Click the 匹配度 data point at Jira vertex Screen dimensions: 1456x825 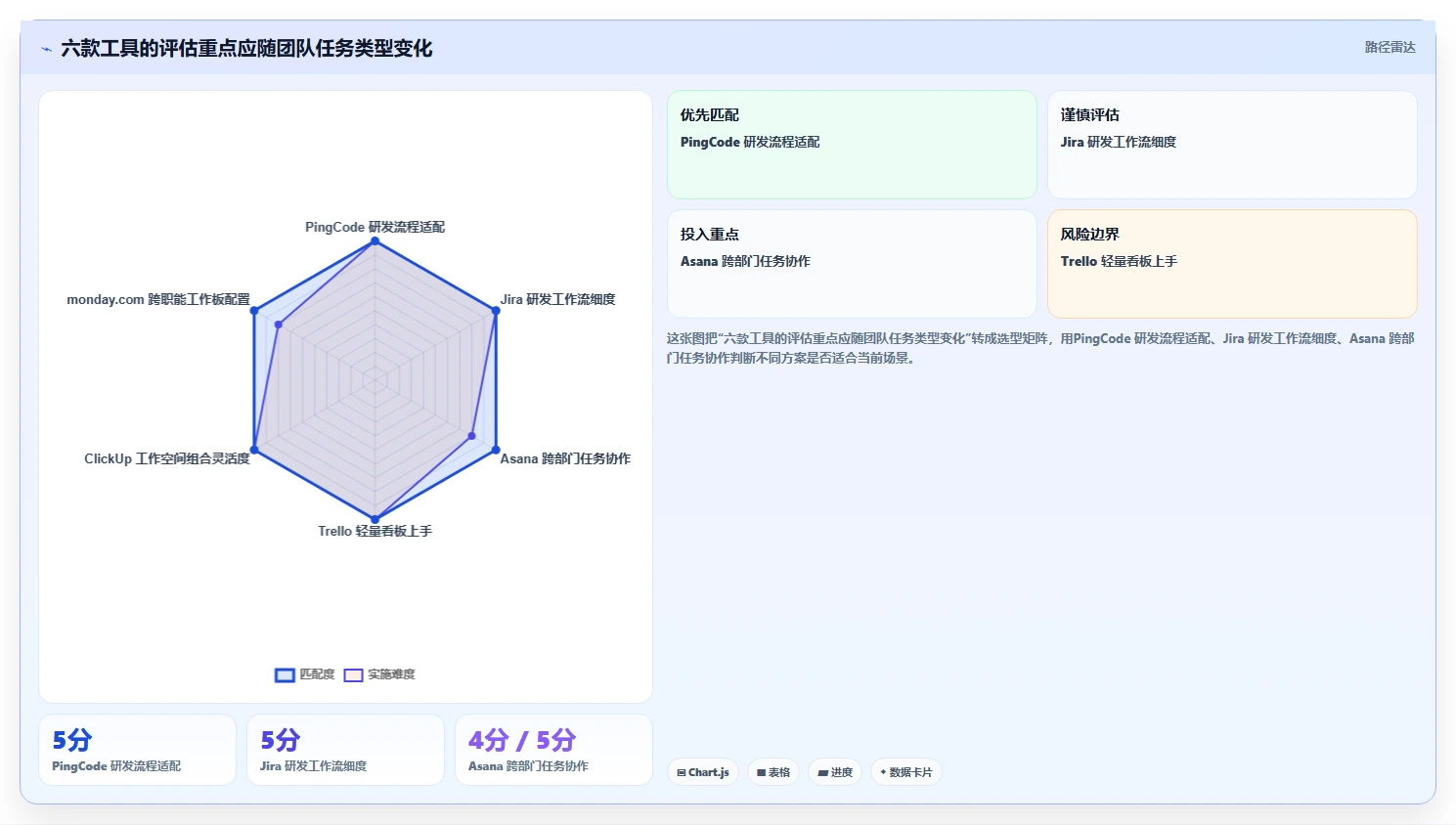coord(496,311)
